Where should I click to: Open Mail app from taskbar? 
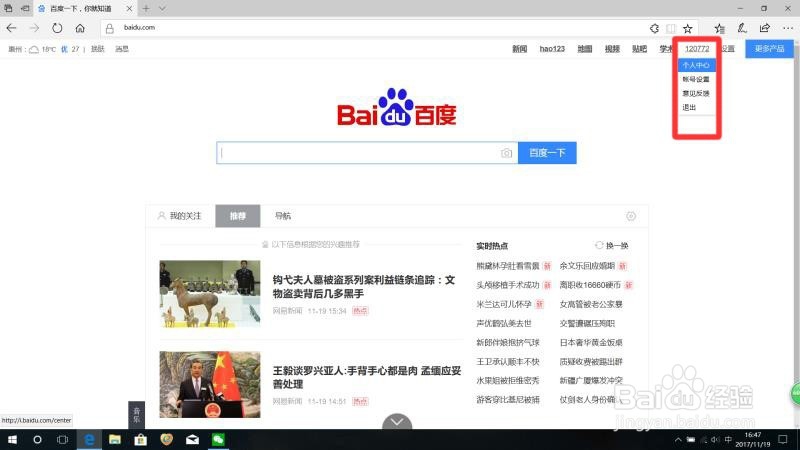pos(192,440)
